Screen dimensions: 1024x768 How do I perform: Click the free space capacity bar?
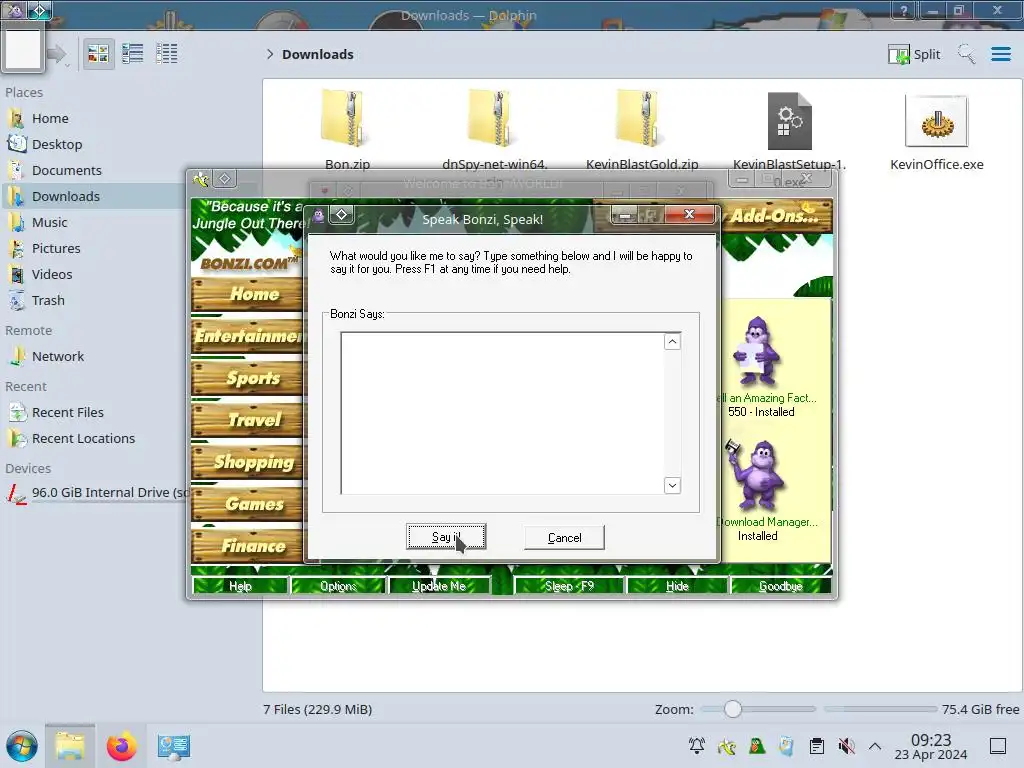point(880,709)
